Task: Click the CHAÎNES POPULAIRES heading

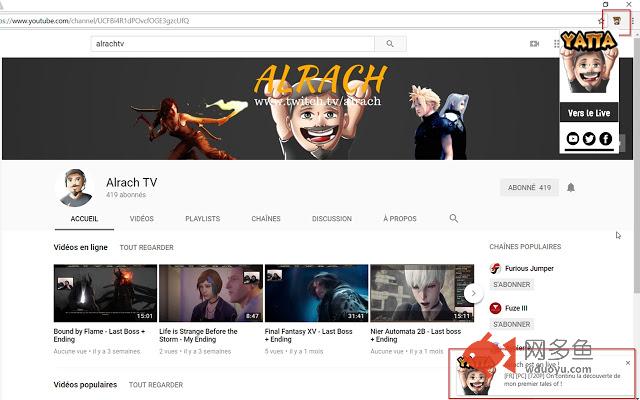Action: point(525,247)
